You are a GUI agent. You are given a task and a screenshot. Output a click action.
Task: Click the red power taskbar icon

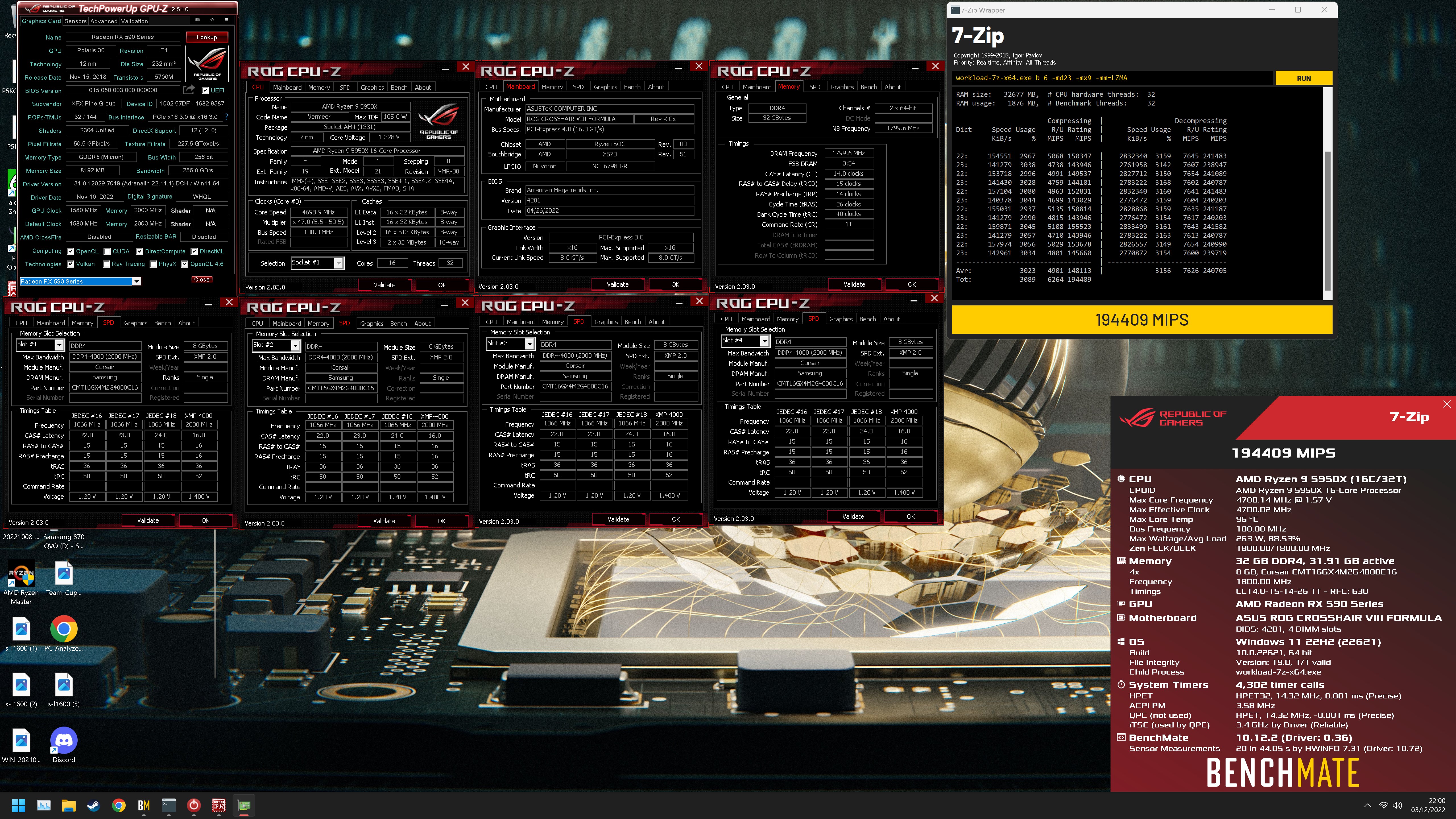(x=193, y=805)
